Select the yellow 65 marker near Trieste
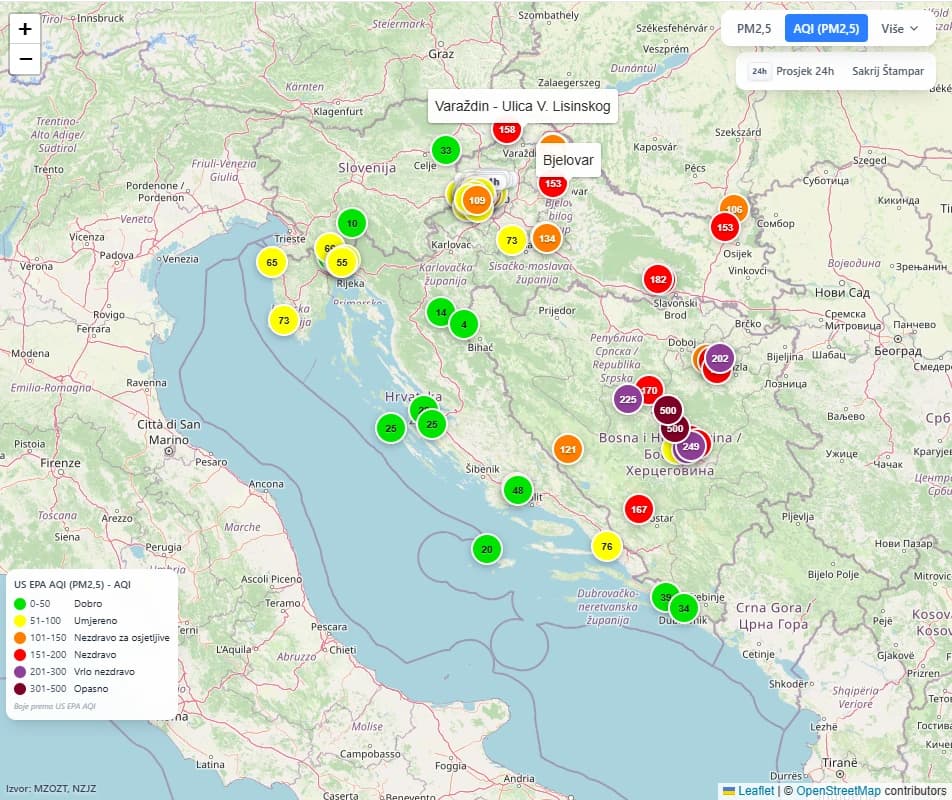This screenshot has height=800, width=952. click(271, 263)
